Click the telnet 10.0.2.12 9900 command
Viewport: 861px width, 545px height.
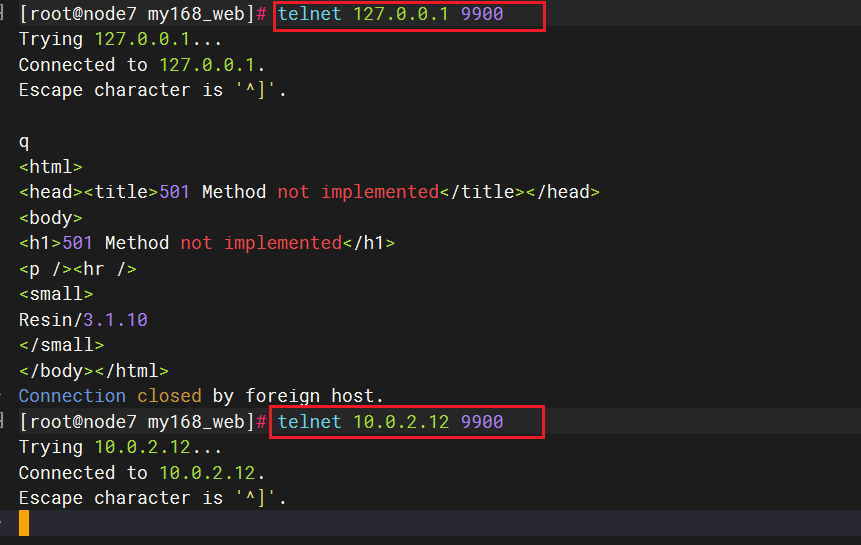point(390,422)
